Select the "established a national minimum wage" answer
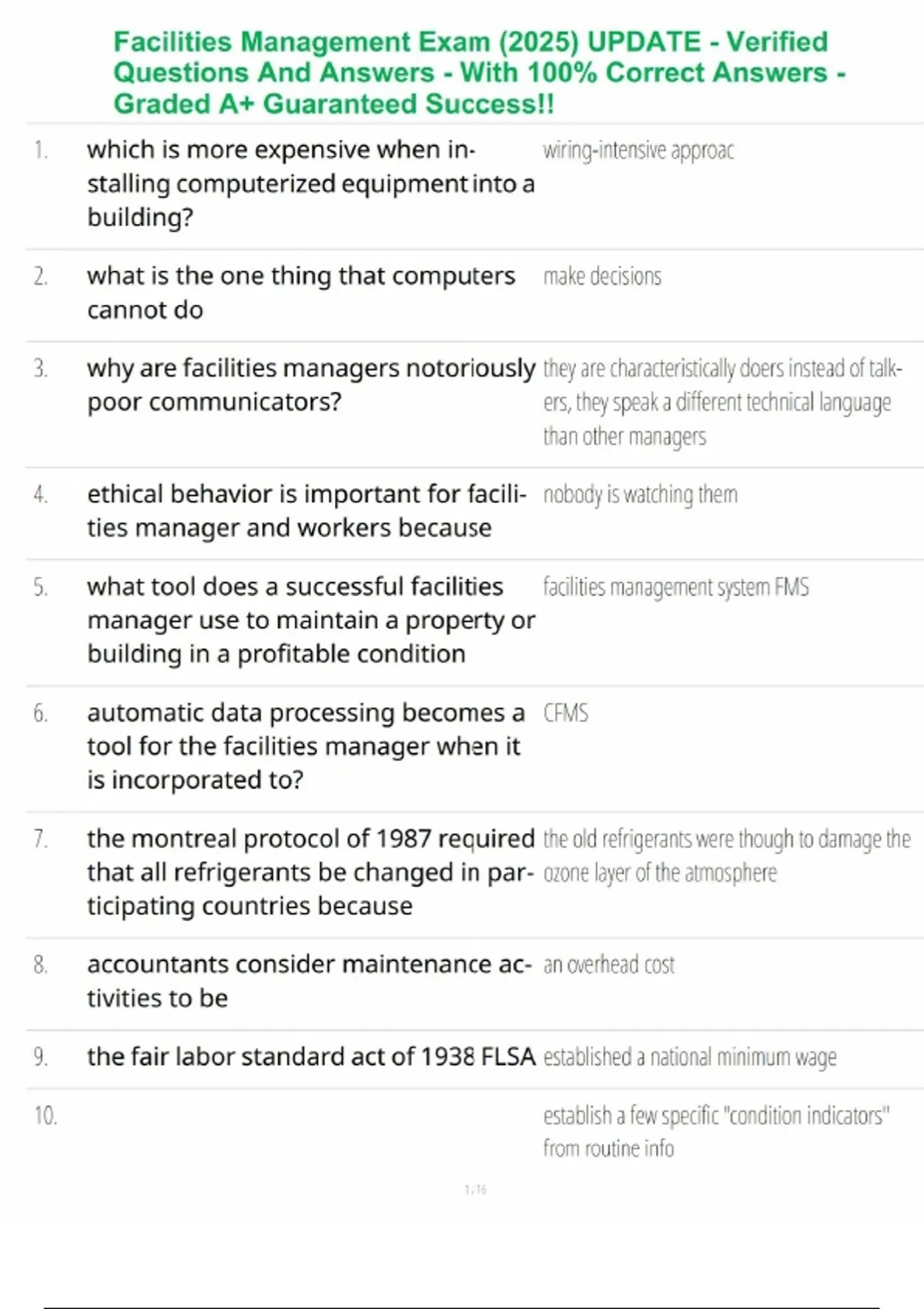This screenshot has height=1309, width=924. pyautogui.click(x=690, y=1057)
